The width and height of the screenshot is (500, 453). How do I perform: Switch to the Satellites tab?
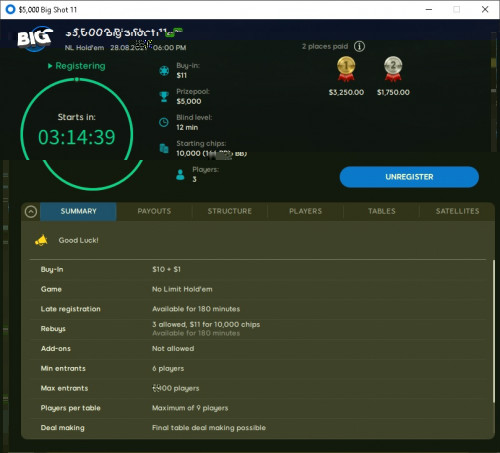(457, 211)
